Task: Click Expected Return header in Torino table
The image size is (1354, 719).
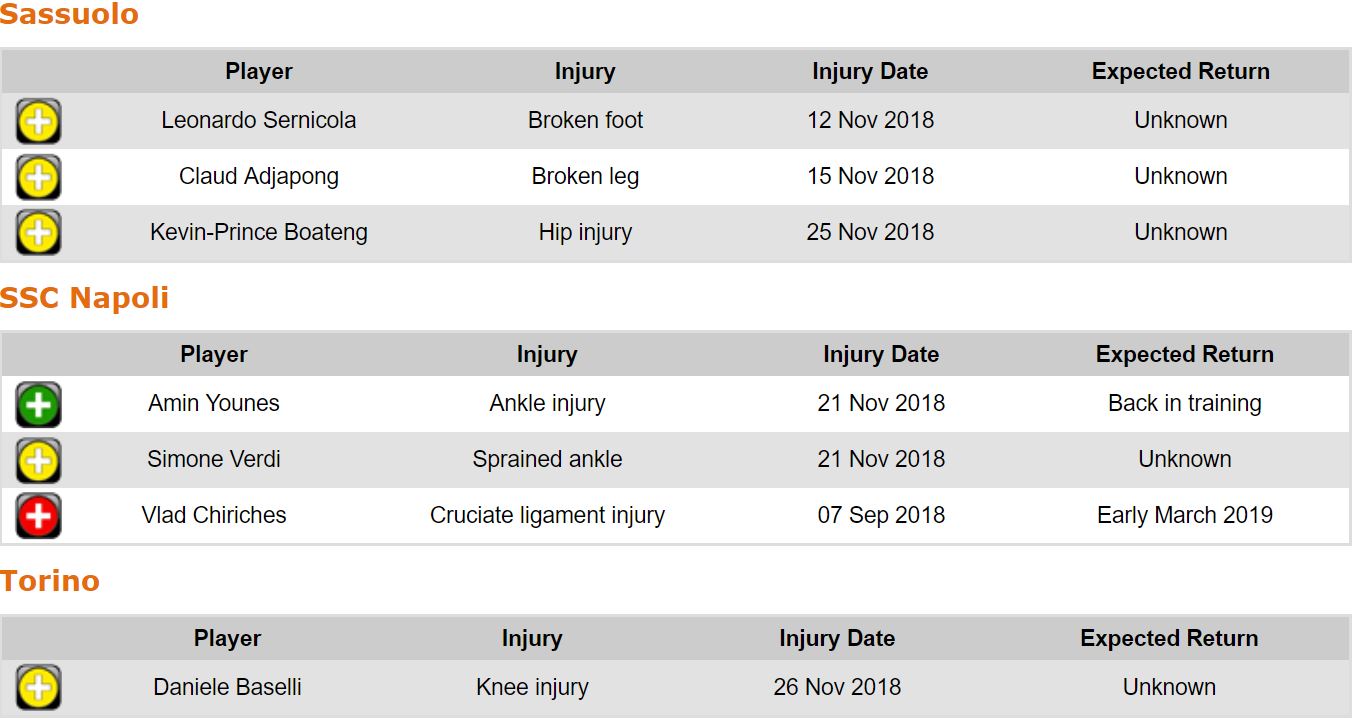Action: tap(1169, 639)
